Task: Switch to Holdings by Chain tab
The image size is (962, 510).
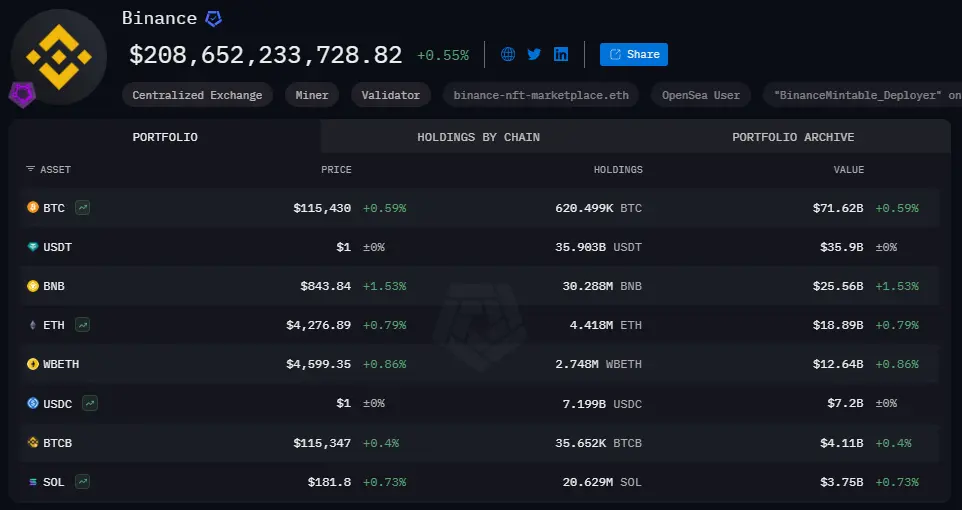Action: [x=478, y=137]
